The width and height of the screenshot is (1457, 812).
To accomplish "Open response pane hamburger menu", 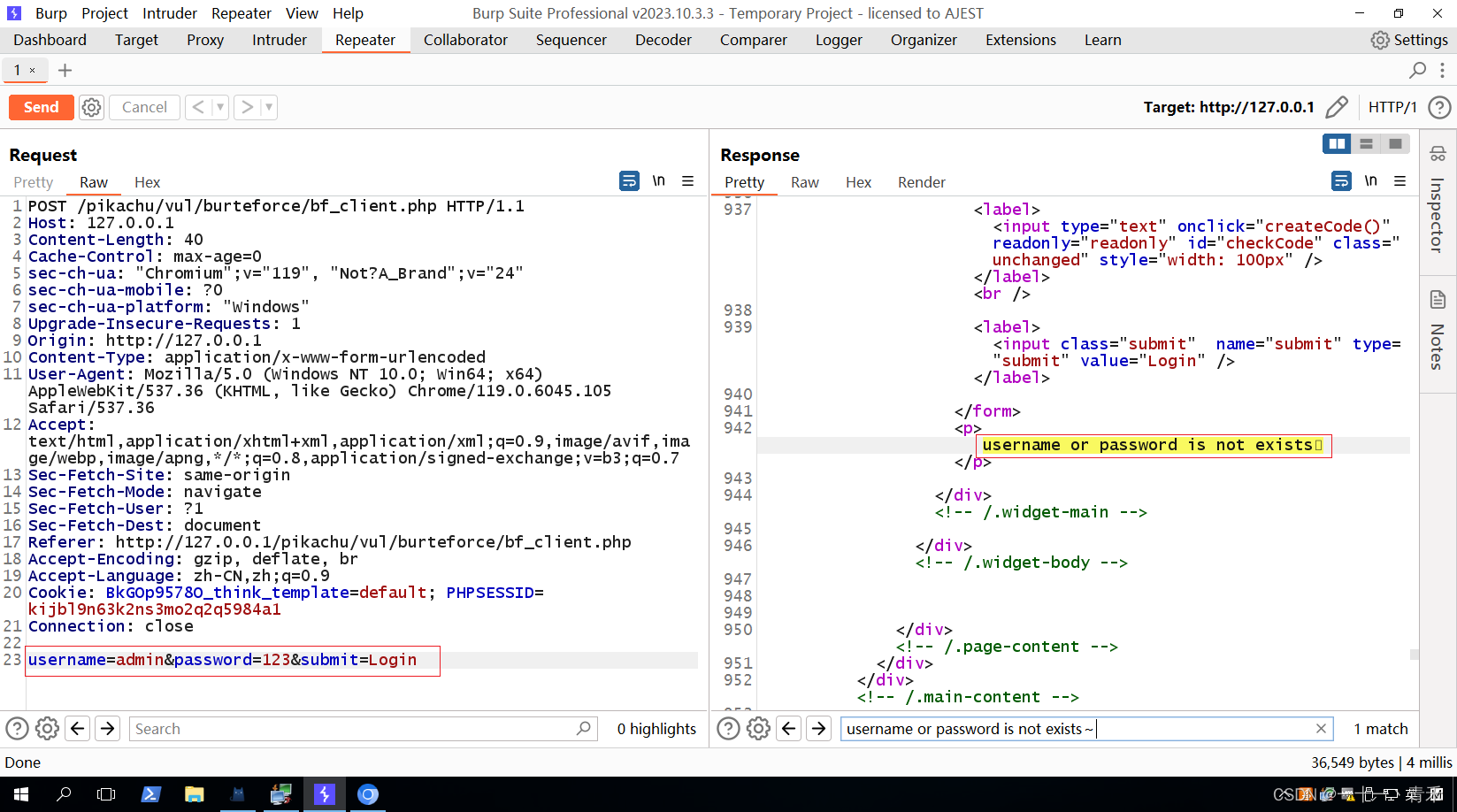I will (x=1399, y=181).
